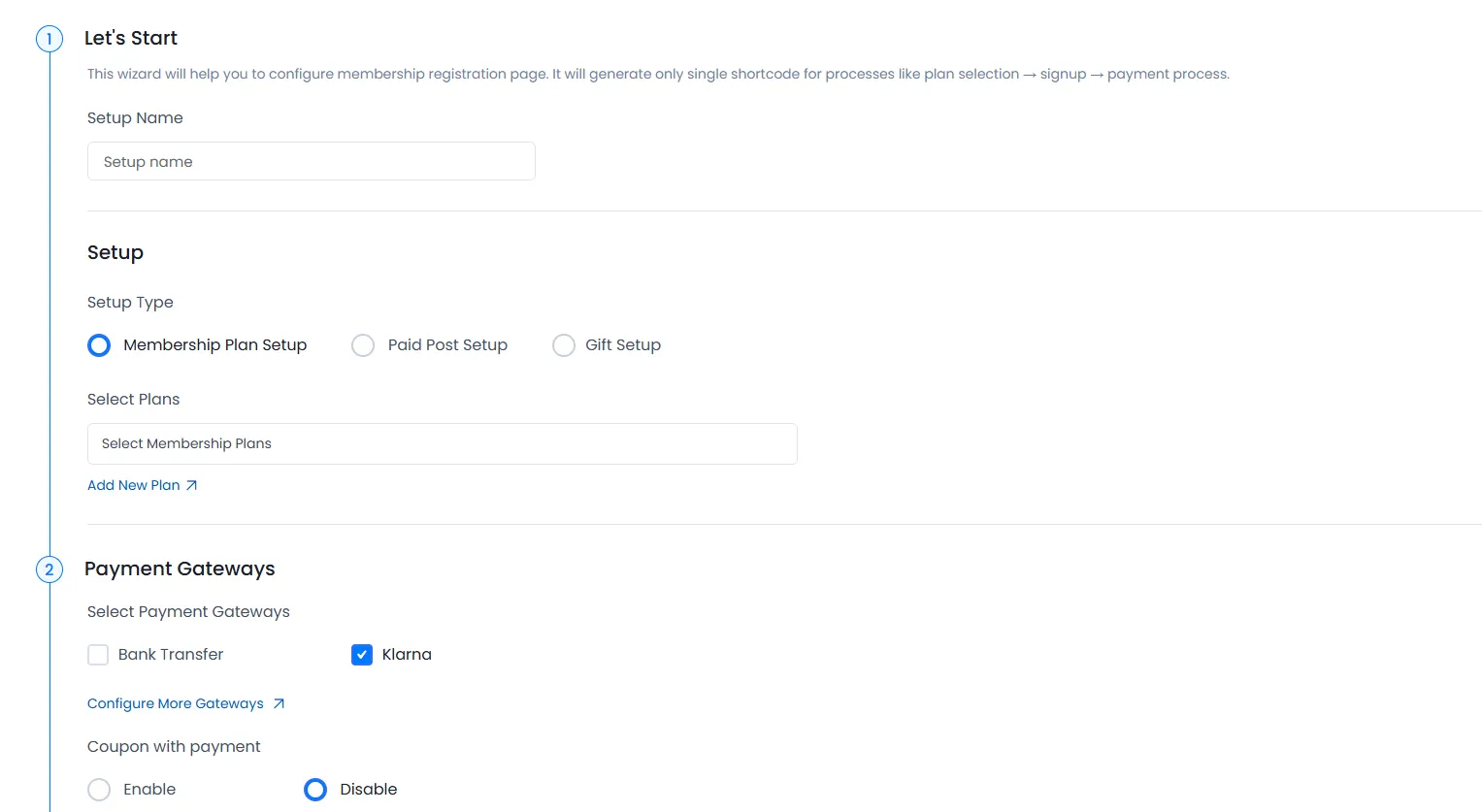Choose Gift Setup as the setup type

click(564, 344)
